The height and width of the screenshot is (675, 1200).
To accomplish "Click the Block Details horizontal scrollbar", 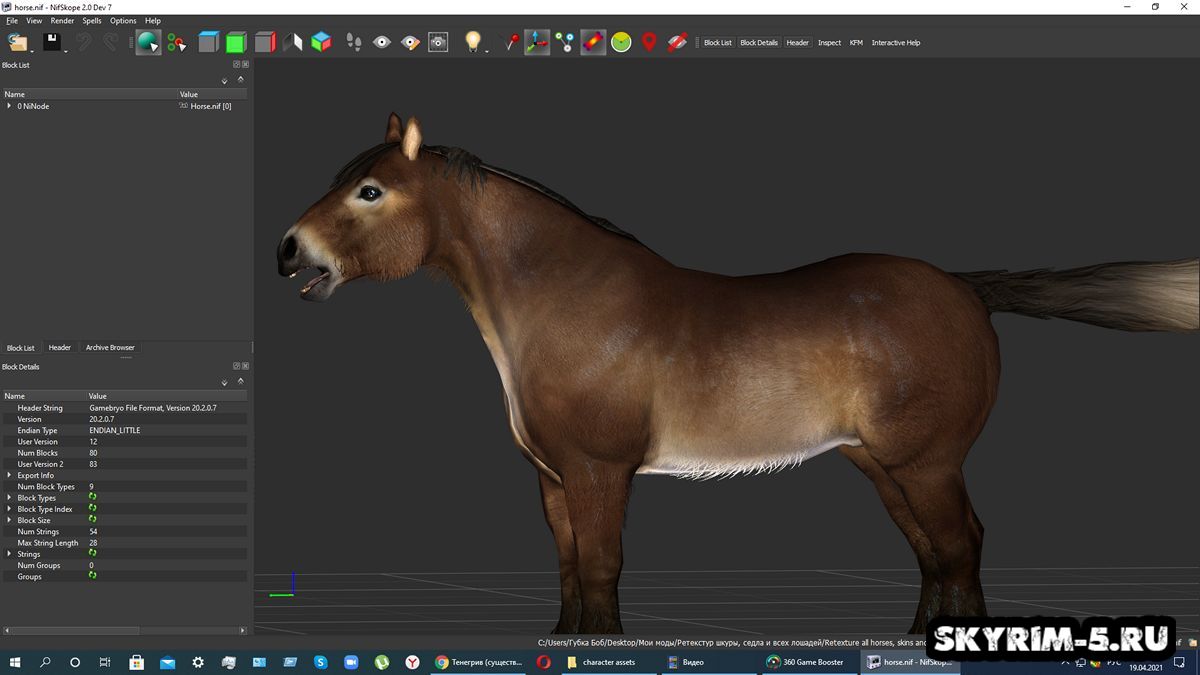I will click(x=126, y=630).
